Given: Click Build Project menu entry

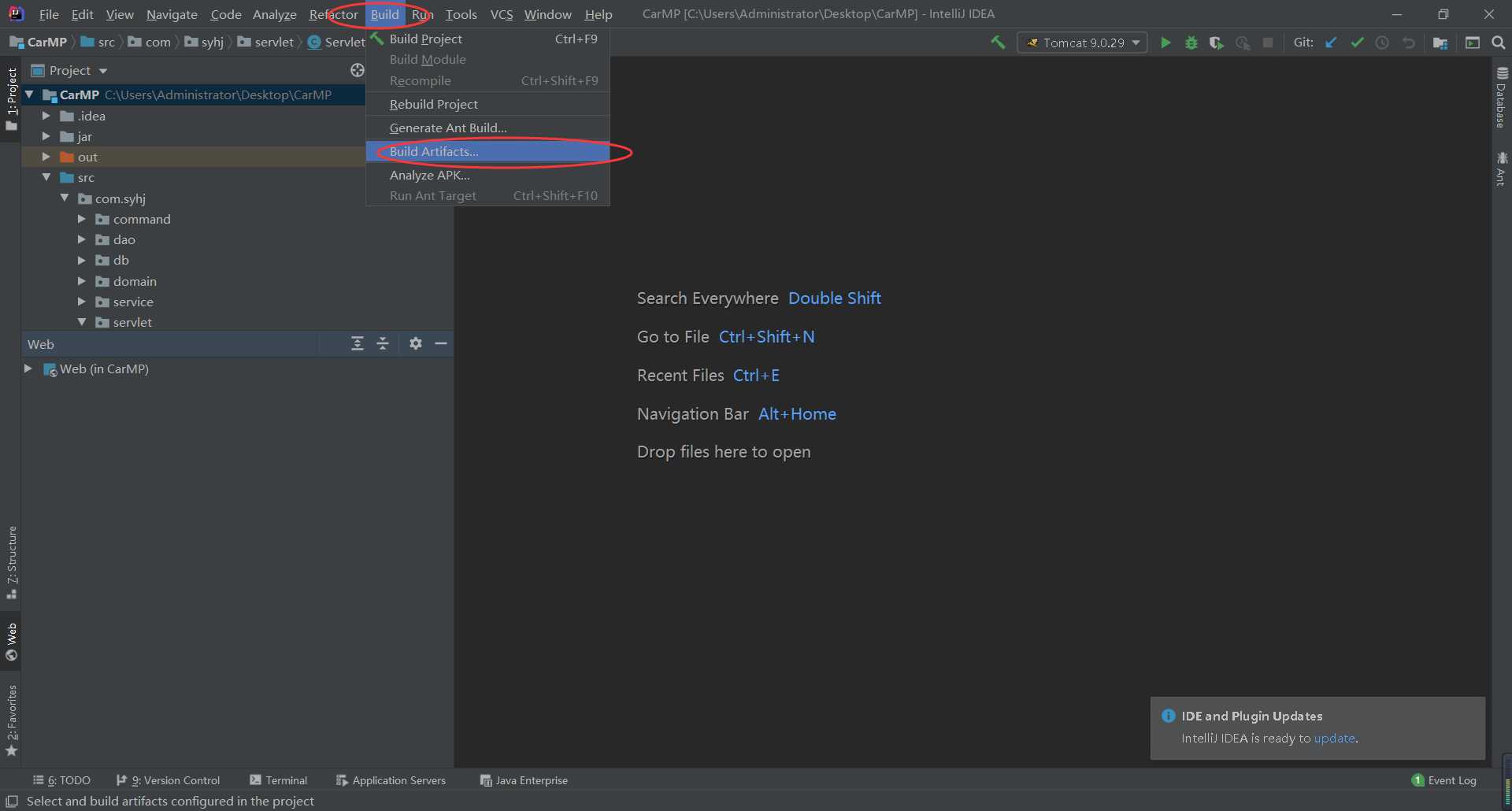Looking at the screenshot, I should pyautogui.click(x=487, y=39).
